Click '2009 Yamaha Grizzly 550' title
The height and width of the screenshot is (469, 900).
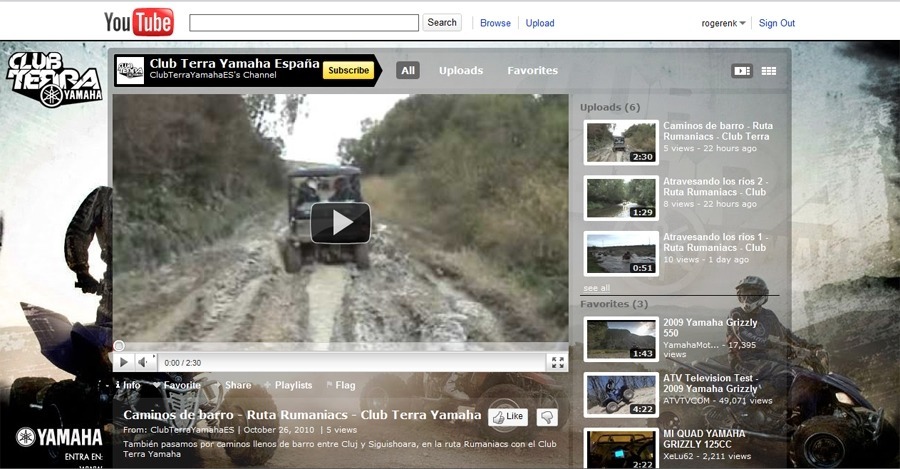pyautogui.click(x=710, y=328)
